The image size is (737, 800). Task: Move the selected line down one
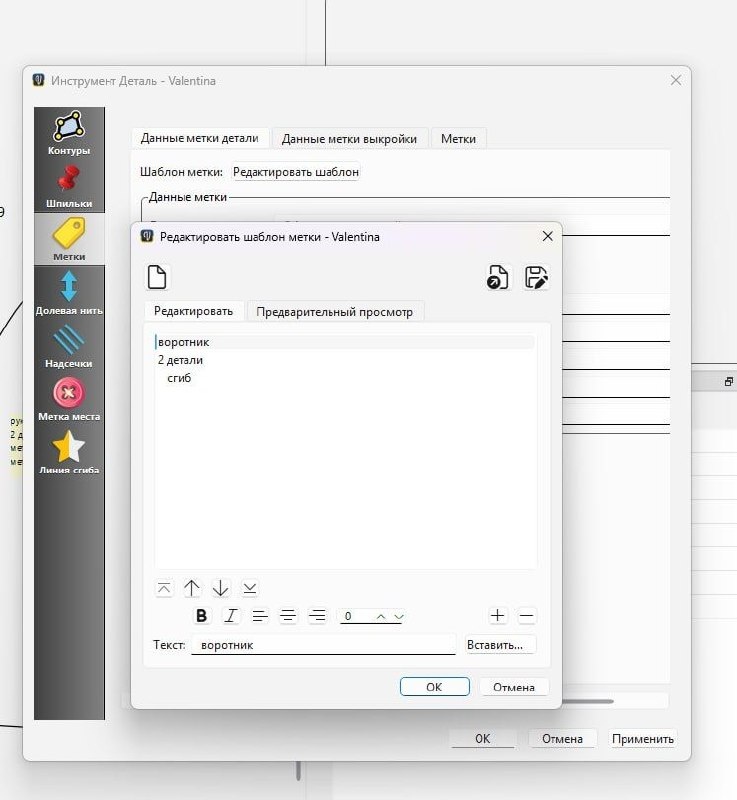(220, 588)
